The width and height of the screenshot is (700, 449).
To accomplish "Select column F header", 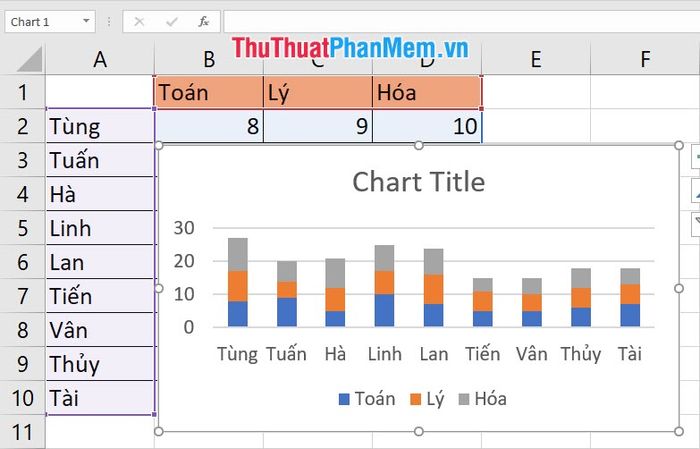I will (645, 59).
